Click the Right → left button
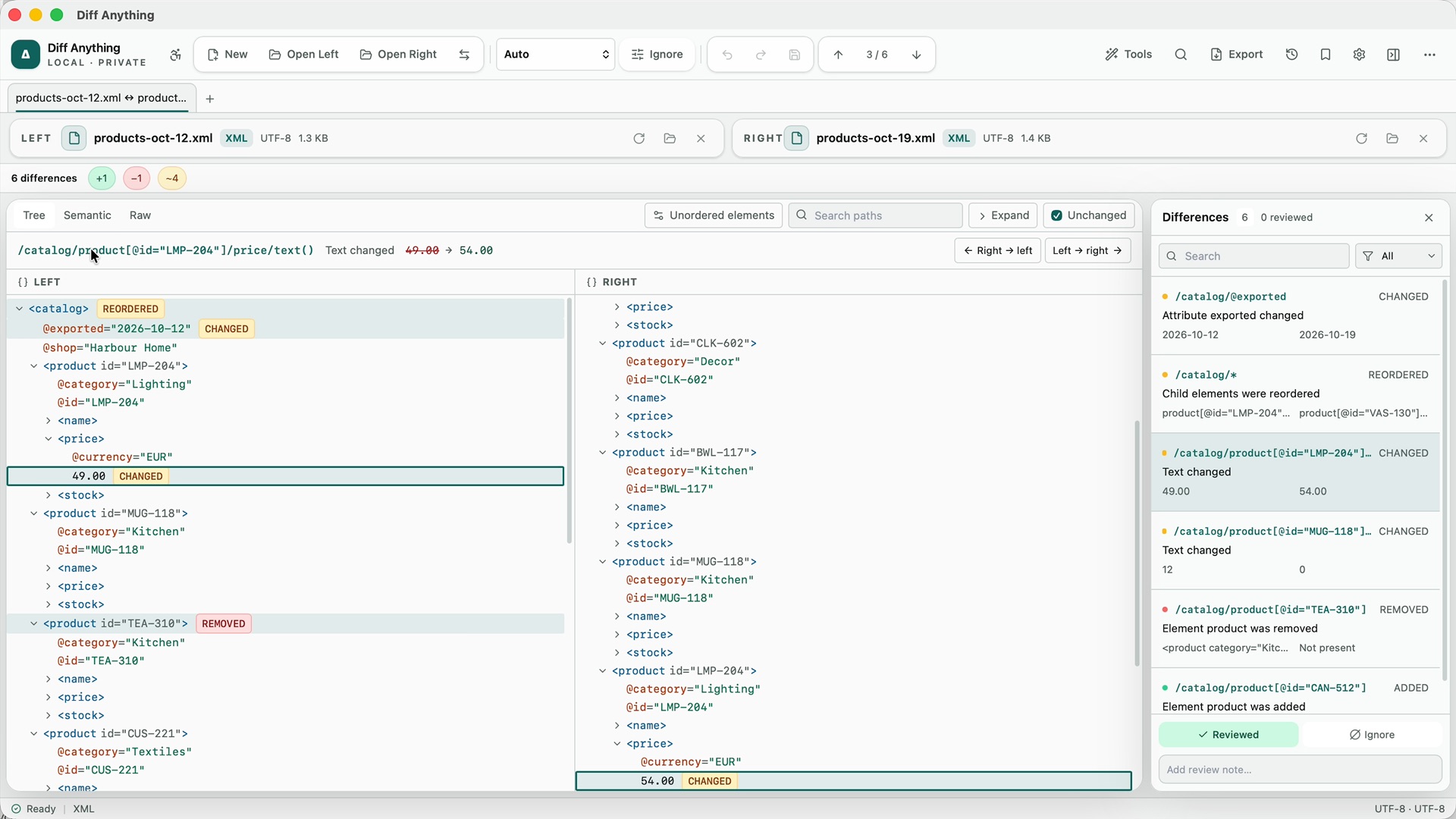1456x819 pixels. pyautogui.click(x=997, y=251)
